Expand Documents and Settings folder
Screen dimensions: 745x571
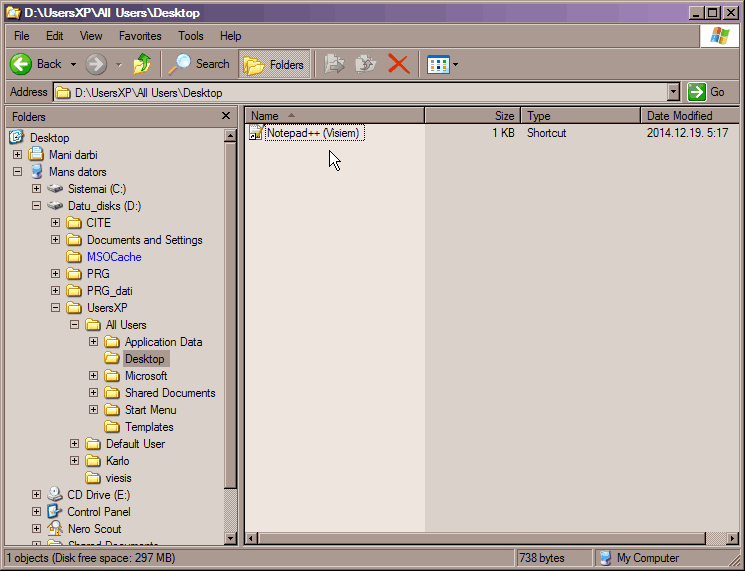point(56,240)
